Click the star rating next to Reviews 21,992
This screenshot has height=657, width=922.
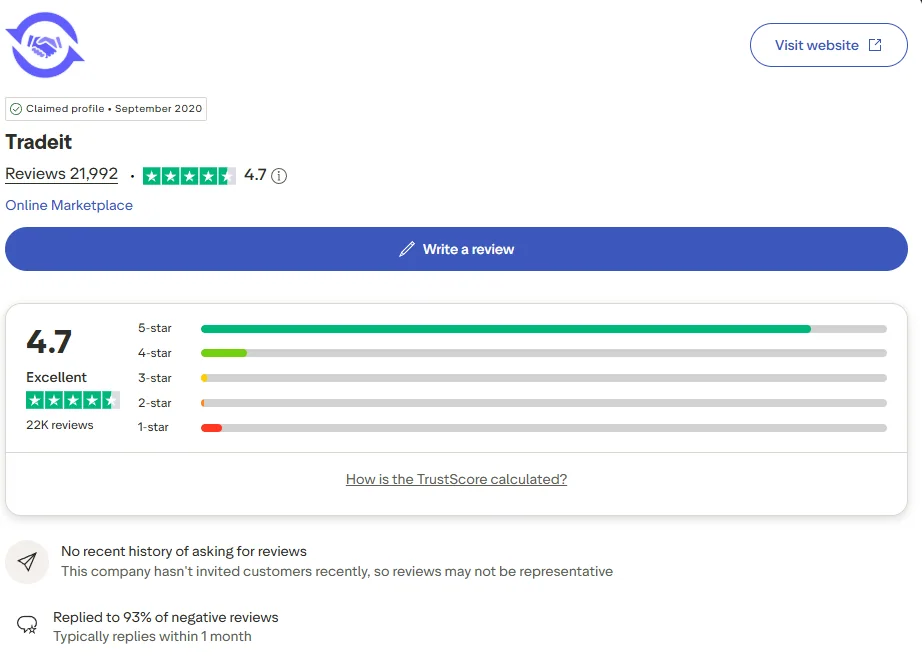click(189, 176)
